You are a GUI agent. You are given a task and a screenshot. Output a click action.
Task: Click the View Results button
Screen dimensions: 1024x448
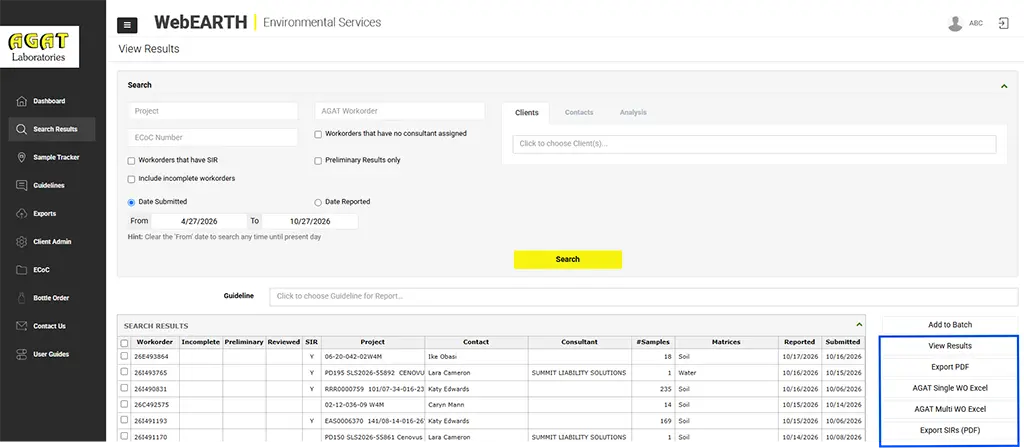click(950, 346)
